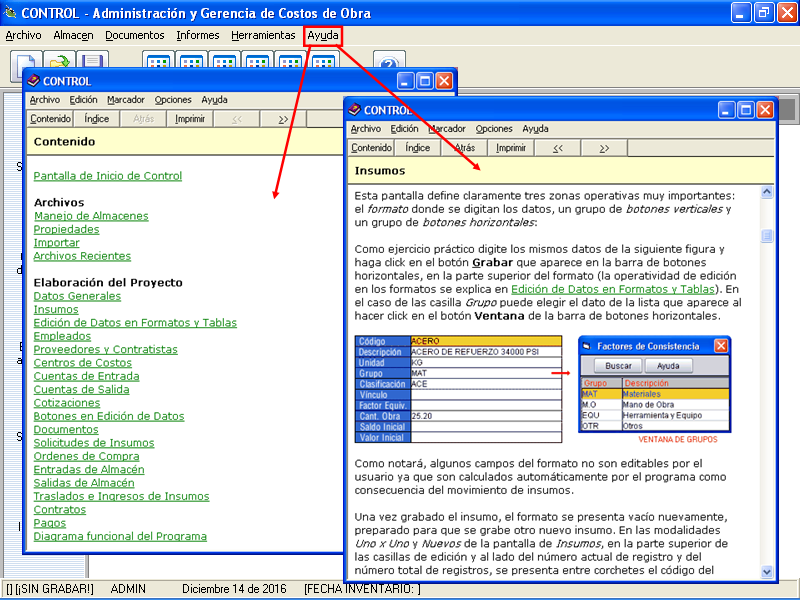Open the New Document toolbar icon
Viewport: 800px width, 600px height.
pos(25,62)
